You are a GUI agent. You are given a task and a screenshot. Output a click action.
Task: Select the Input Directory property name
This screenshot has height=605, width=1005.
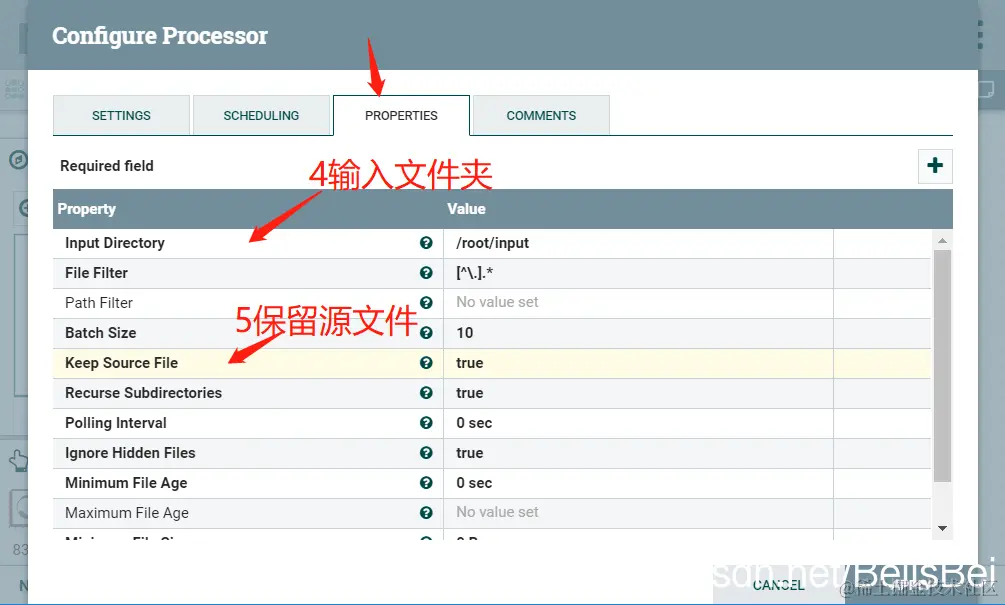tap(115, 243)
